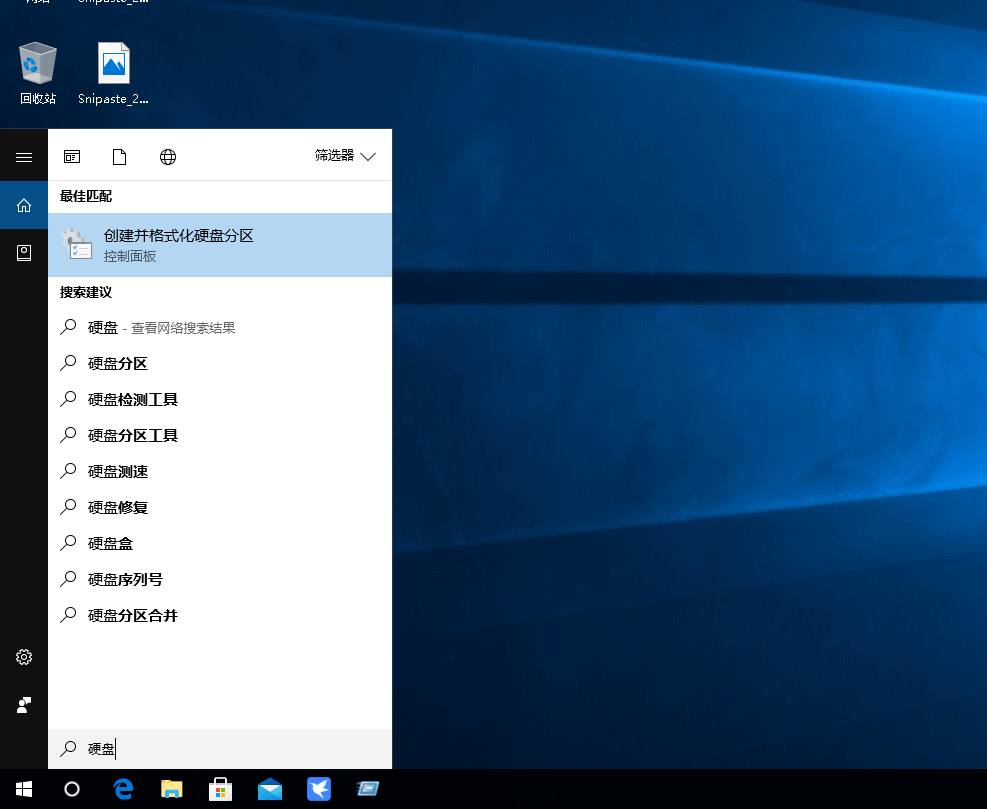Filter results by Web globe icon
The width and height of the screenshot is (987, 809).
point(168,157)
